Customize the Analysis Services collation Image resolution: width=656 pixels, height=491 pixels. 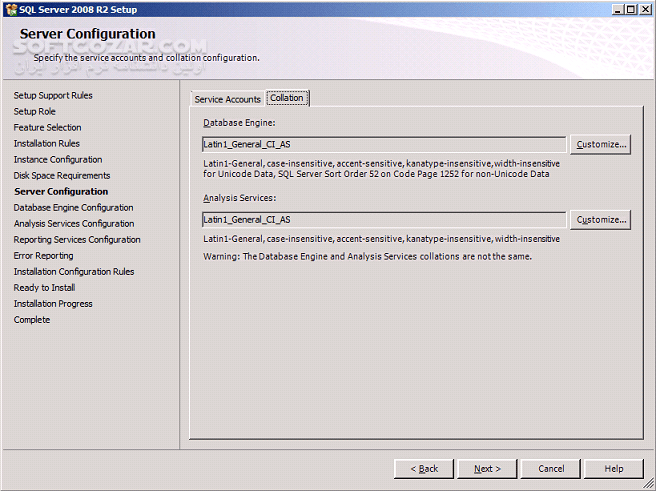601,220
